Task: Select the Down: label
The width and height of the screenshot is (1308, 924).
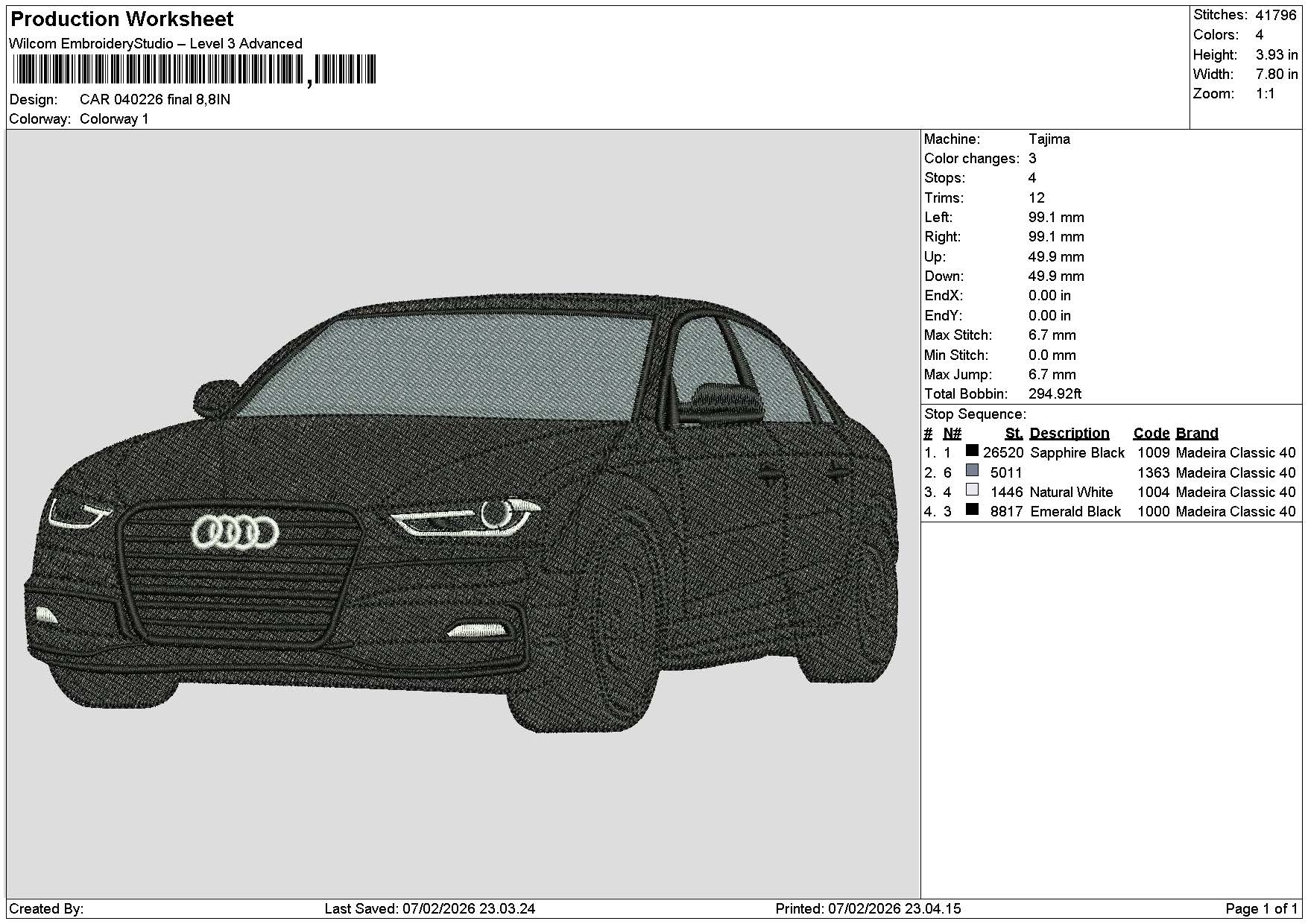Action: [x=944, y=276]
